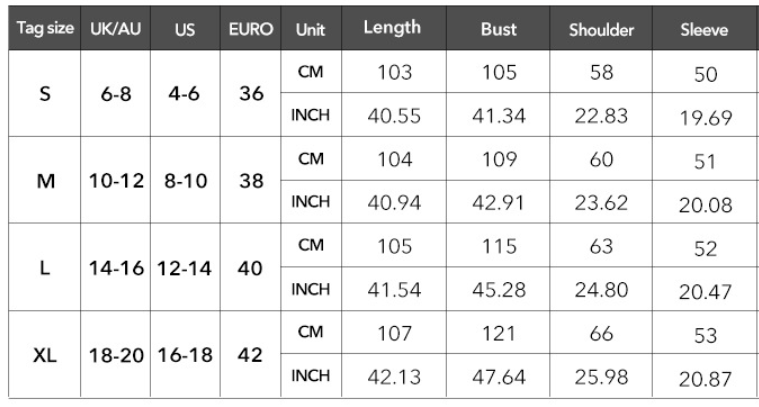Click the 47.64 bust inch value
This screenshot has height=407, width=759.
coord(498,377)
